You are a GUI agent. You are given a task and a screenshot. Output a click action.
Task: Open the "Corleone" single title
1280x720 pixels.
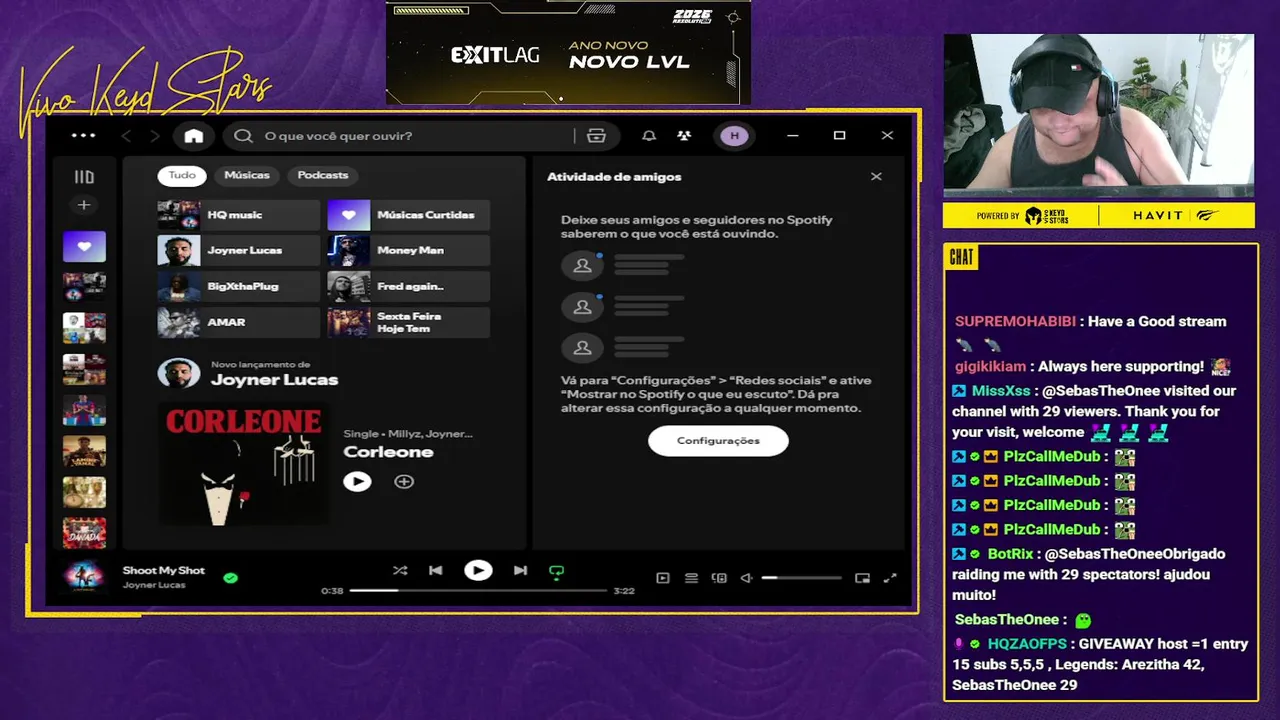coord(388,452)
